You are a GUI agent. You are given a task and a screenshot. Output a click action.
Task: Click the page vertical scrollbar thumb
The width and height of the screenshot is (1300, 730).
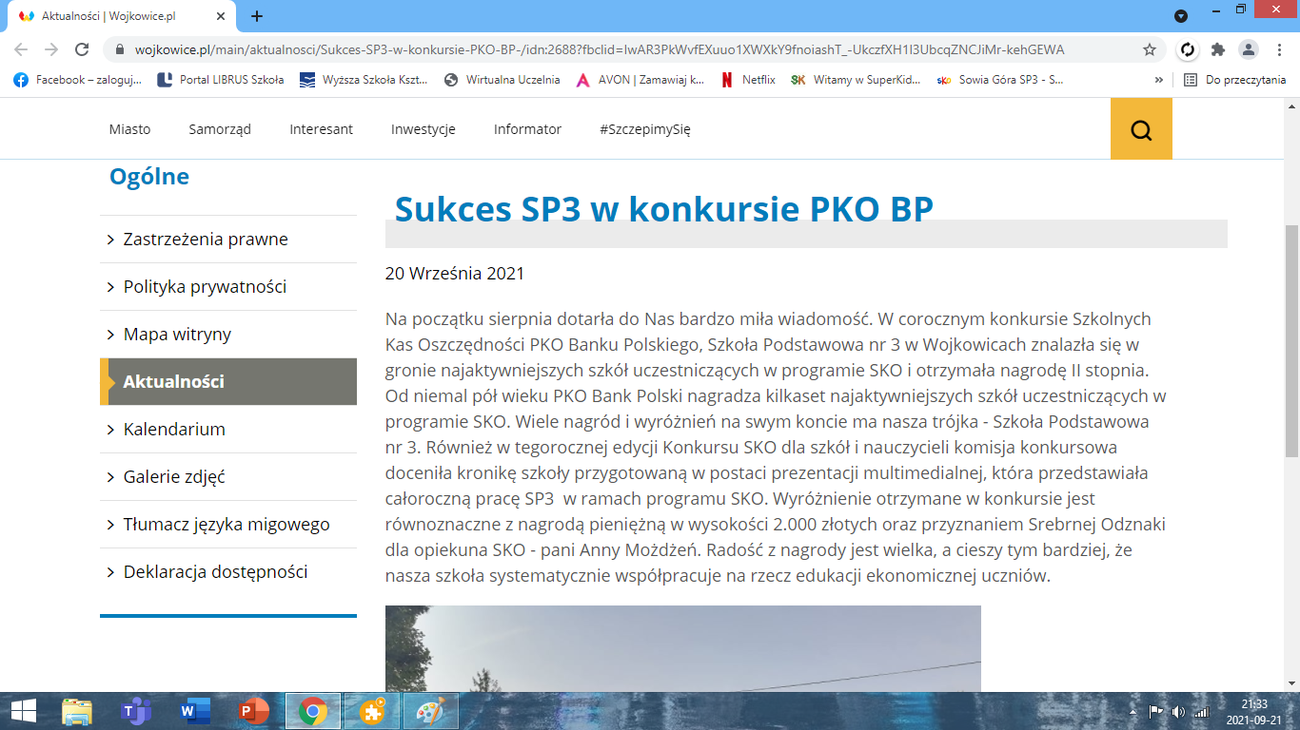(1291, 342)
